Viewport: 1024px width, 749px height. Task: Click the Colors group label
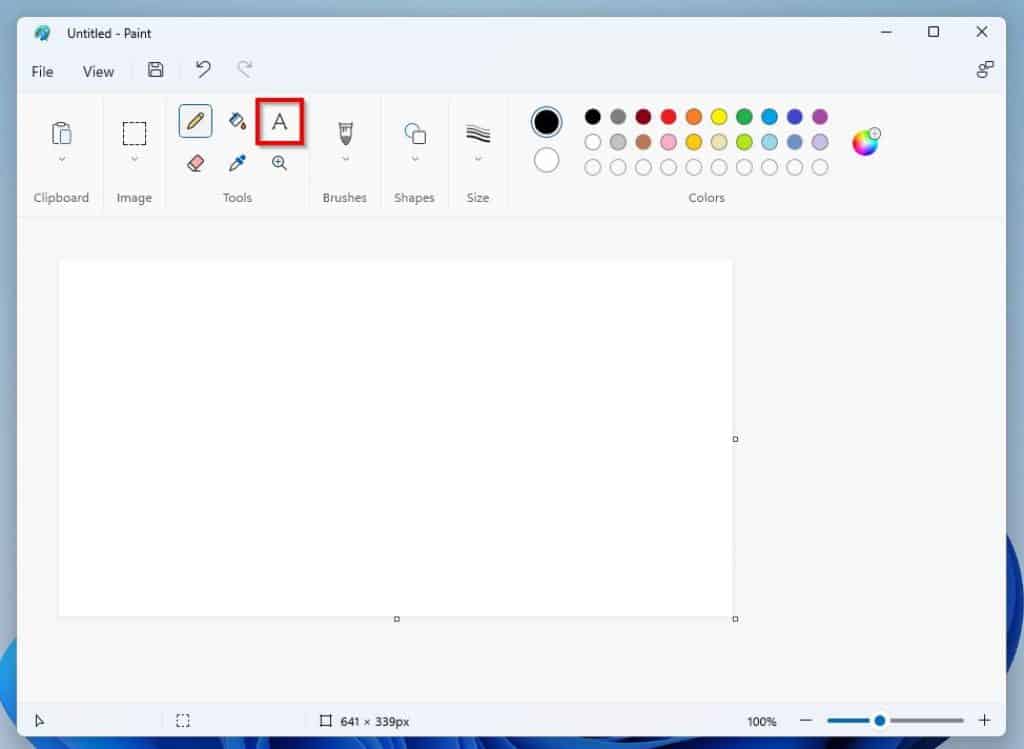pyautogui.click(x=706, y=197)
